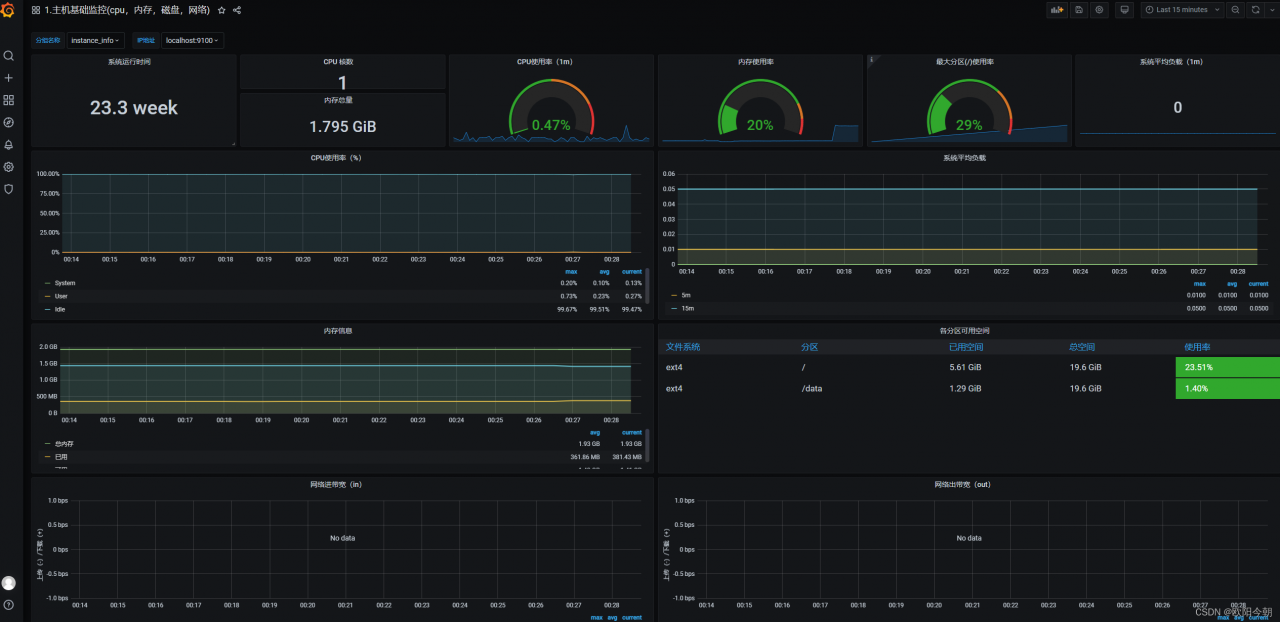The height and width of the screenshot is (622, 1280).
Task: Open the Last 15 minutes time picker
Action: (x=1182, y=10)
